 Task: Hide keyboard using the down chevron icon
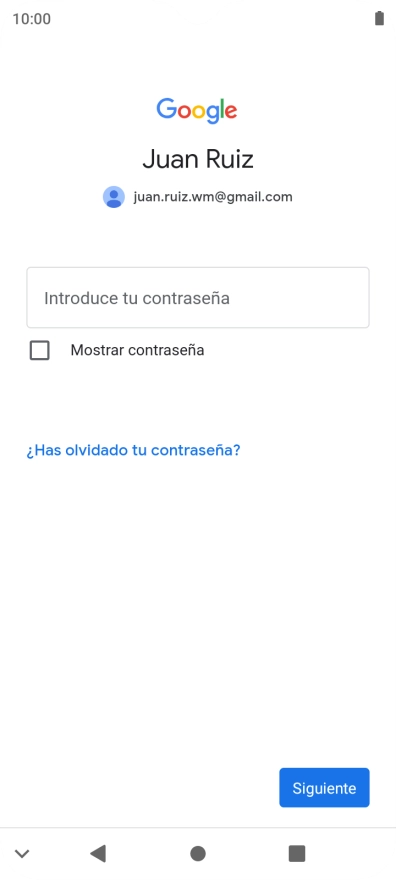point(22,854)
